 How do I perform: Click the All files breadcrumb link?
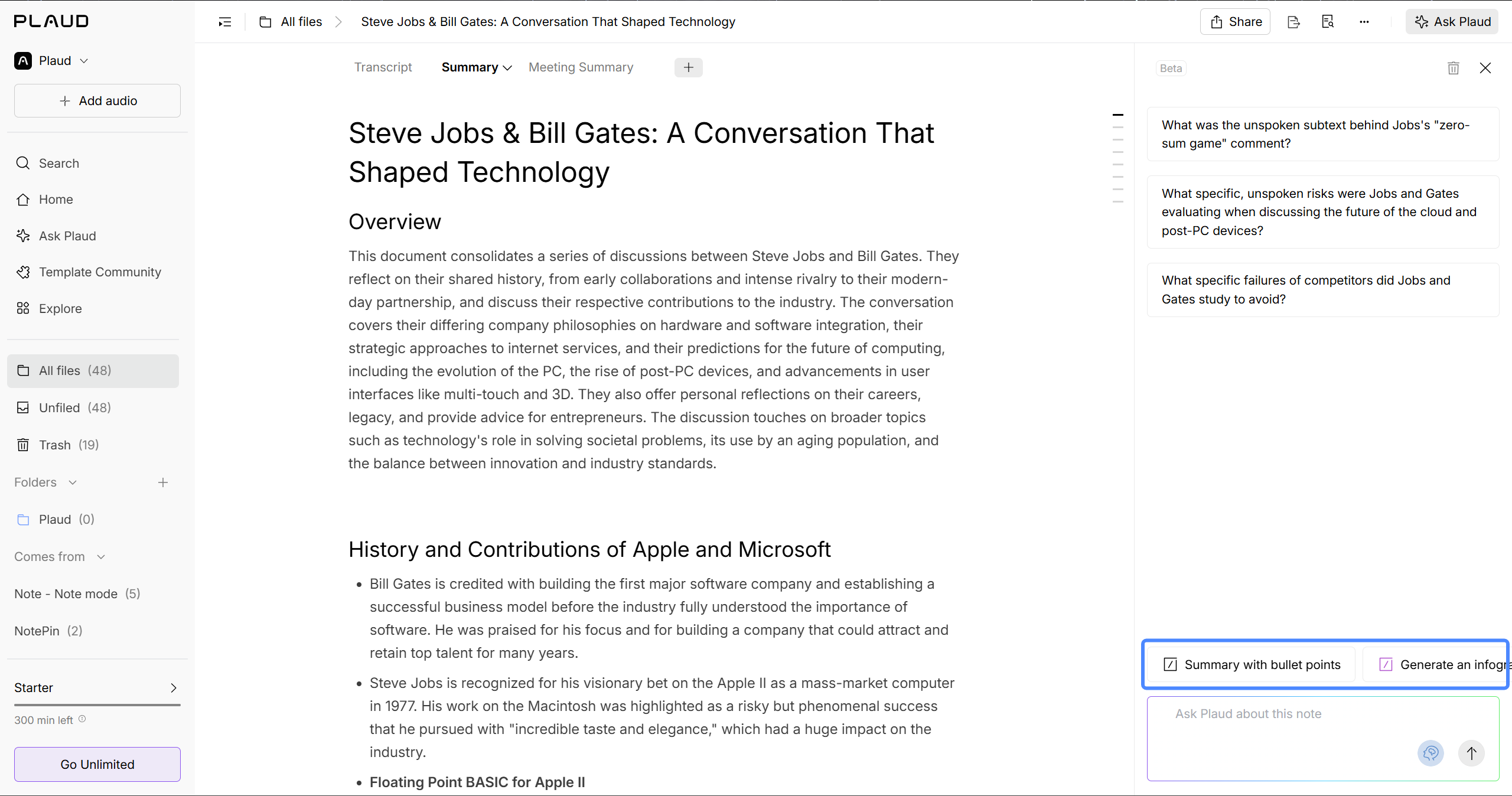pos(301,22)
